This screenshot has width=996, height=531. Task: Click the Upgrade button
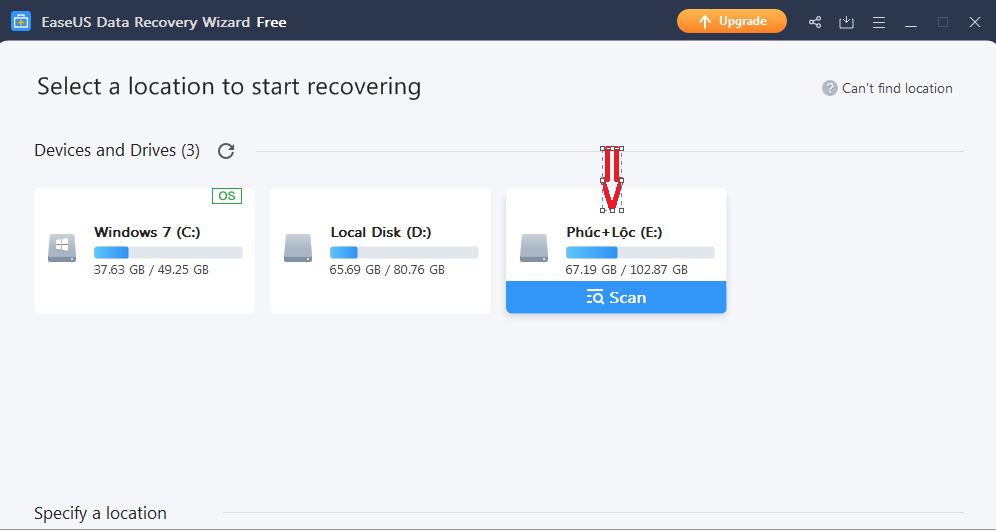(732, 22)
